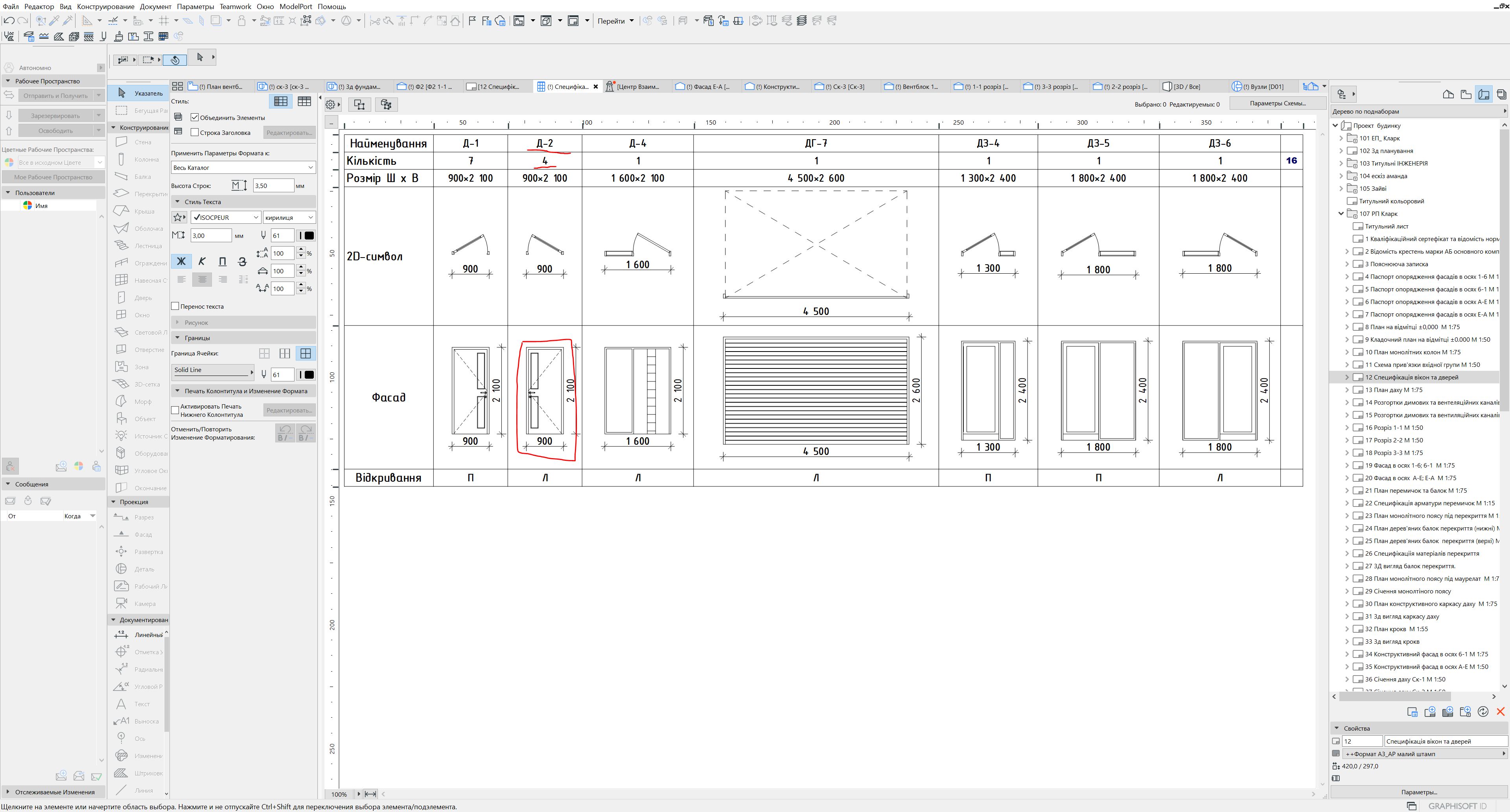Open the 'кирилиця' script dropdown
This screenshot has width=1510, height=812.
289,217
